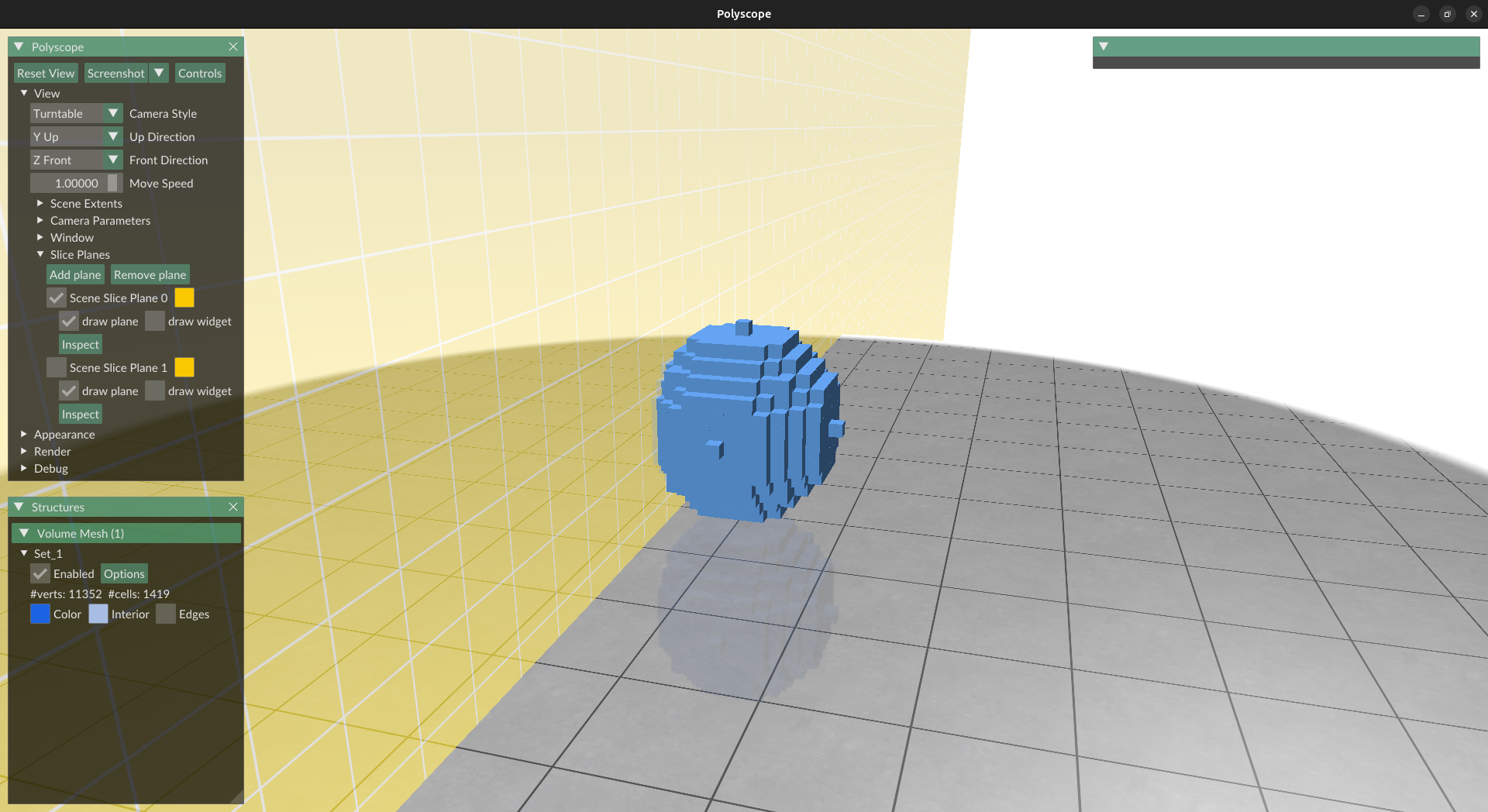The image size is (1488, 812).
Task: Disable the Set_1 Enabled checkbox
Action: (40, 574)
